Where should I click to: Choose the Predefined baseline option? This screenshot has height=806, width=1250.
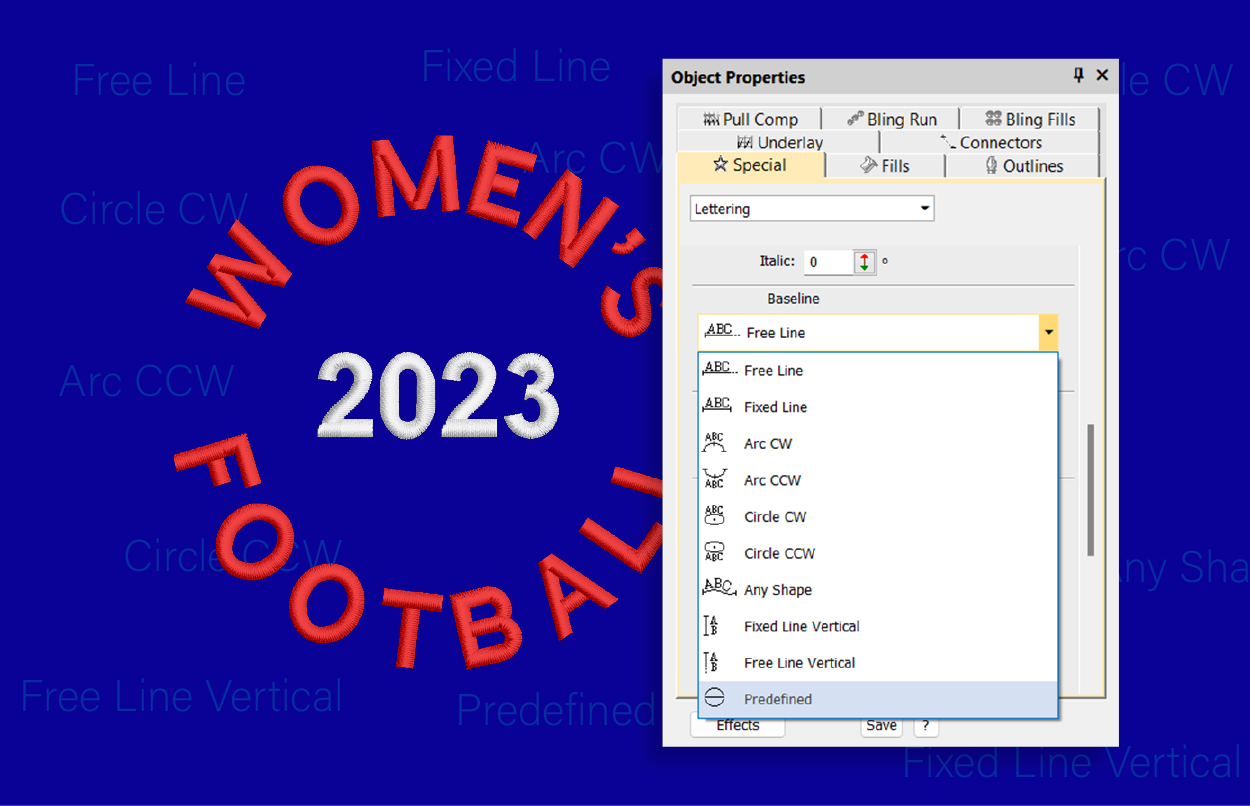[x=777, y=700]
